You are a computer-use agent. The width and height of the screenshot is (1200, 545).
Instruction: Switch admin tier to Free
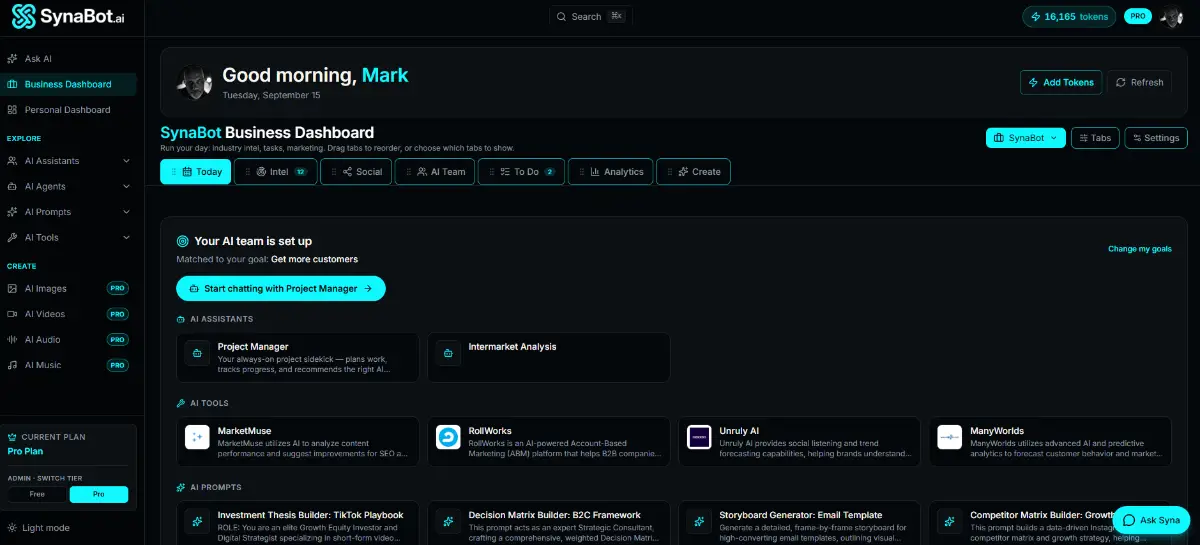pyautogui.click(x=38, y=494)
